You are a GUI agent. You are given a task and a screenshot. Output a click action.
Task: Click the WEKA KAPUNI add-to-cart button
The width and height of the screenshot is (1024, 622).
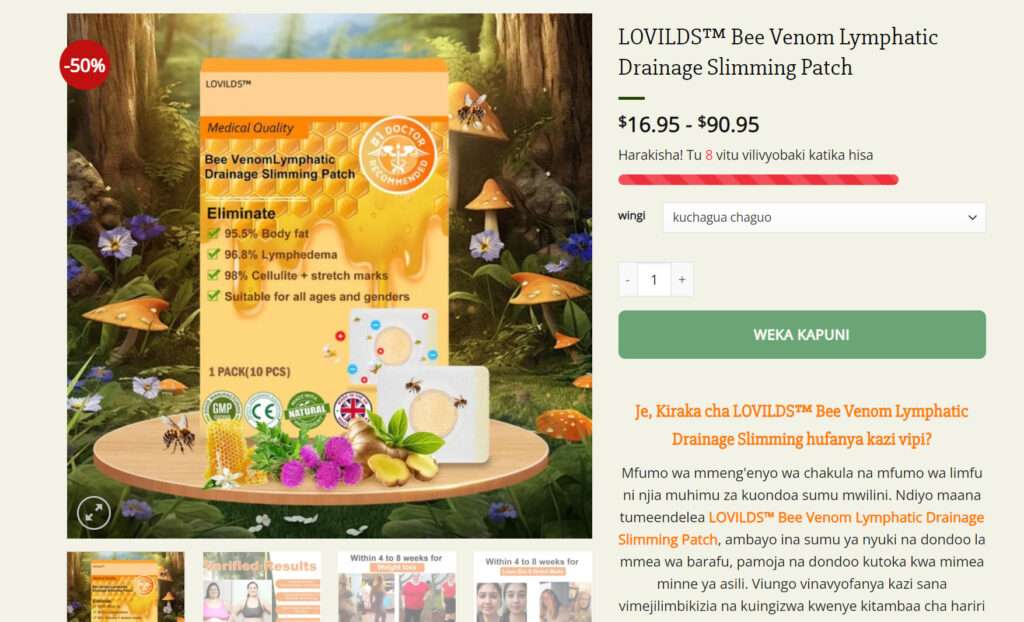point(802,335)
